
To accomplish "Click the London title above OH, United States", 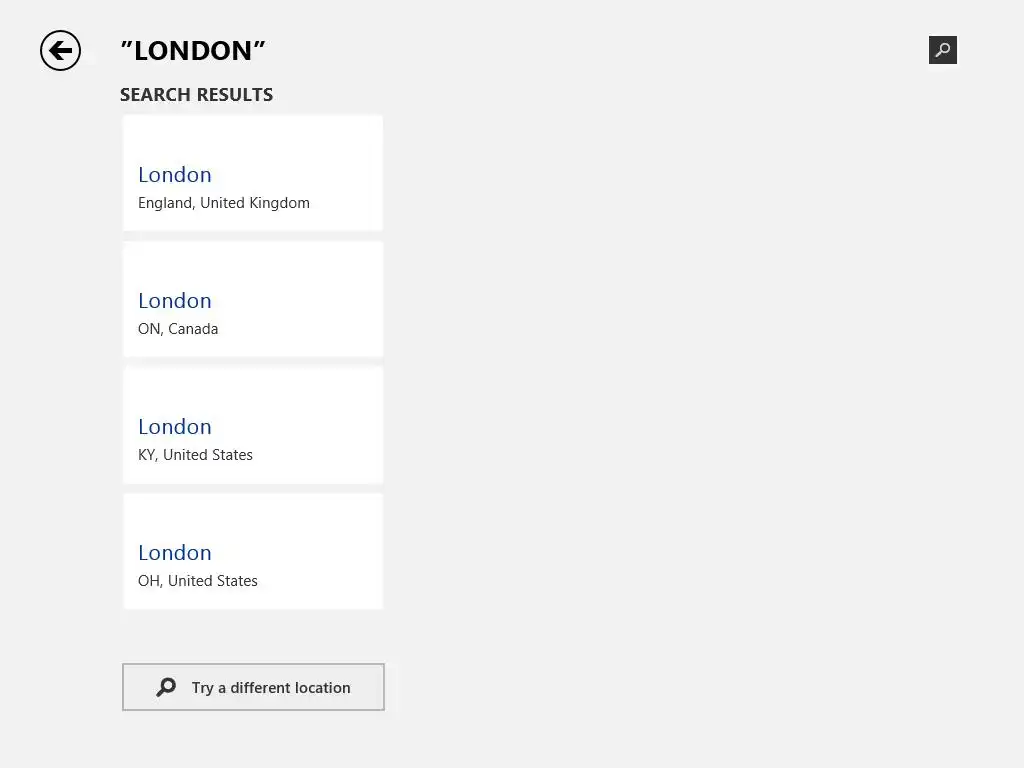I will (175, 553).
